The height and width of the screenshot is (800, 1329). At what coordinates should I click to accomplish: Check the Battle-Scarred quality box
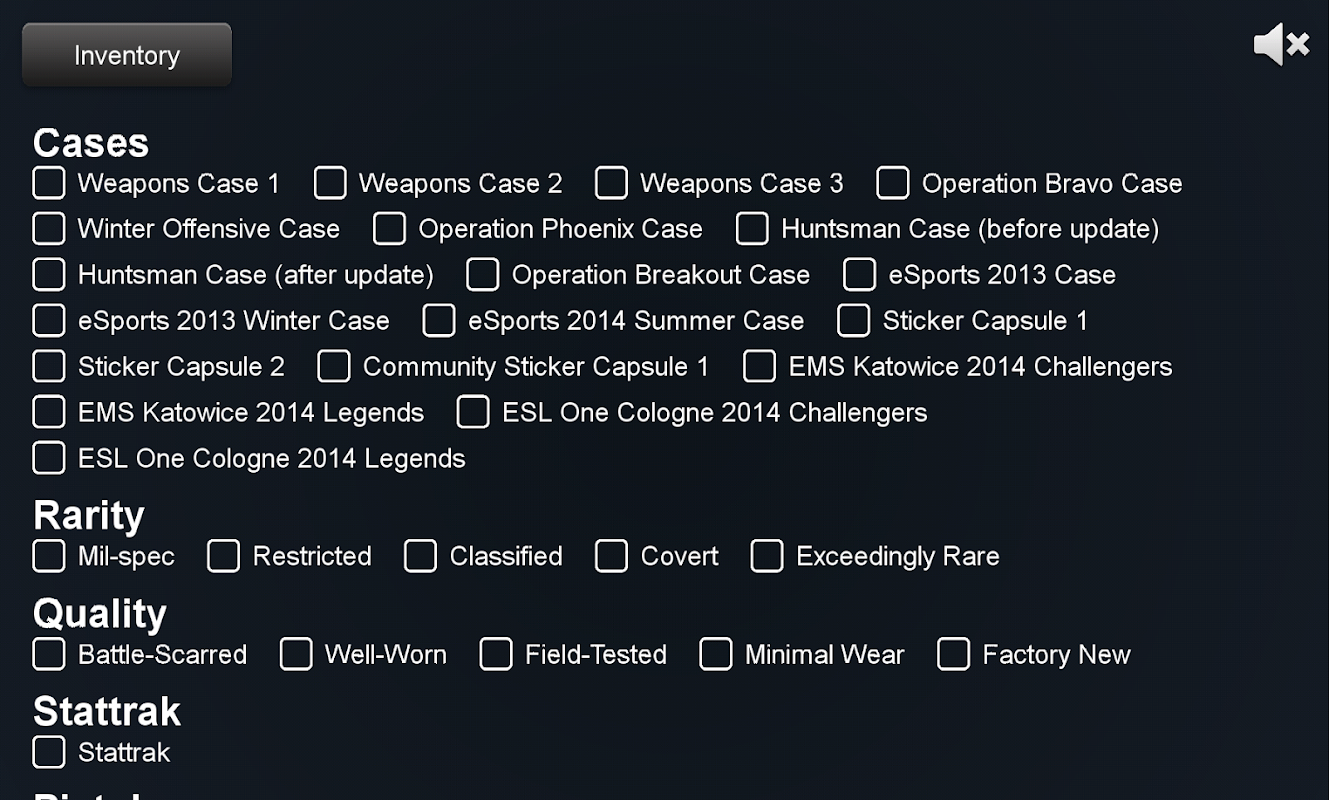click(49, 654)
